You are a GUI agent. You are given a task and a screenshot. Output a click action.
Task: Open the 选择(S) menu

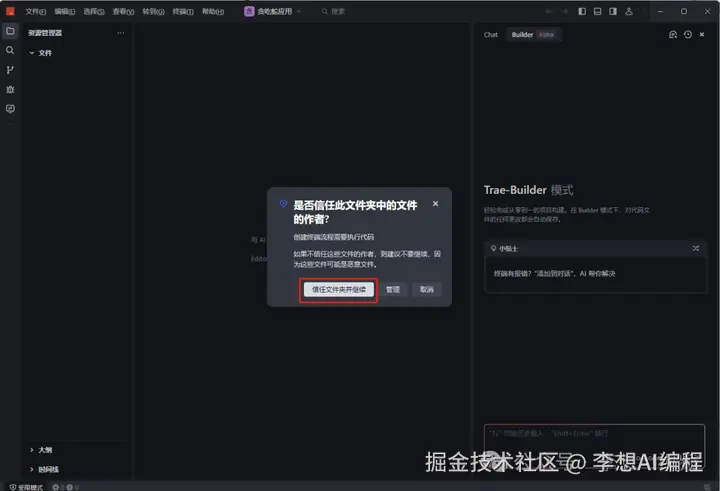(x=94, y=11)
